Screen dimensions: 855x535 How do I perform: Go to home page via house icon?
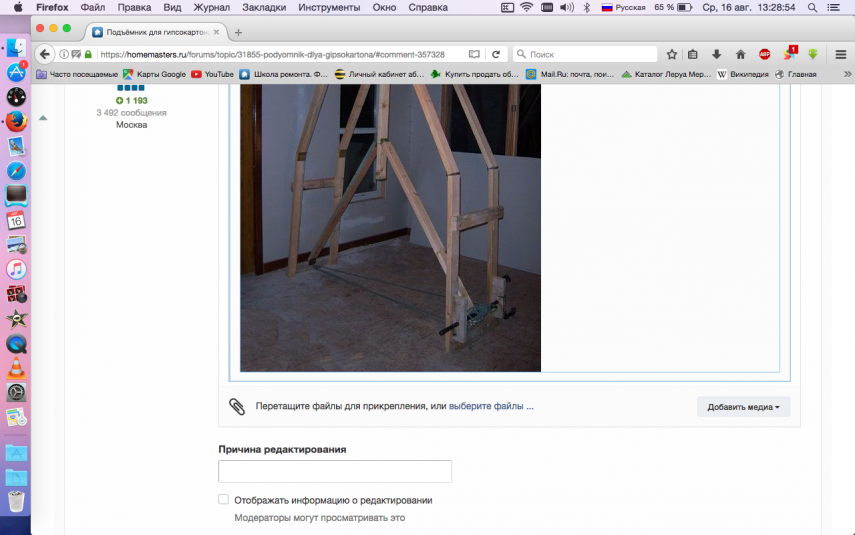coord(740,54)
